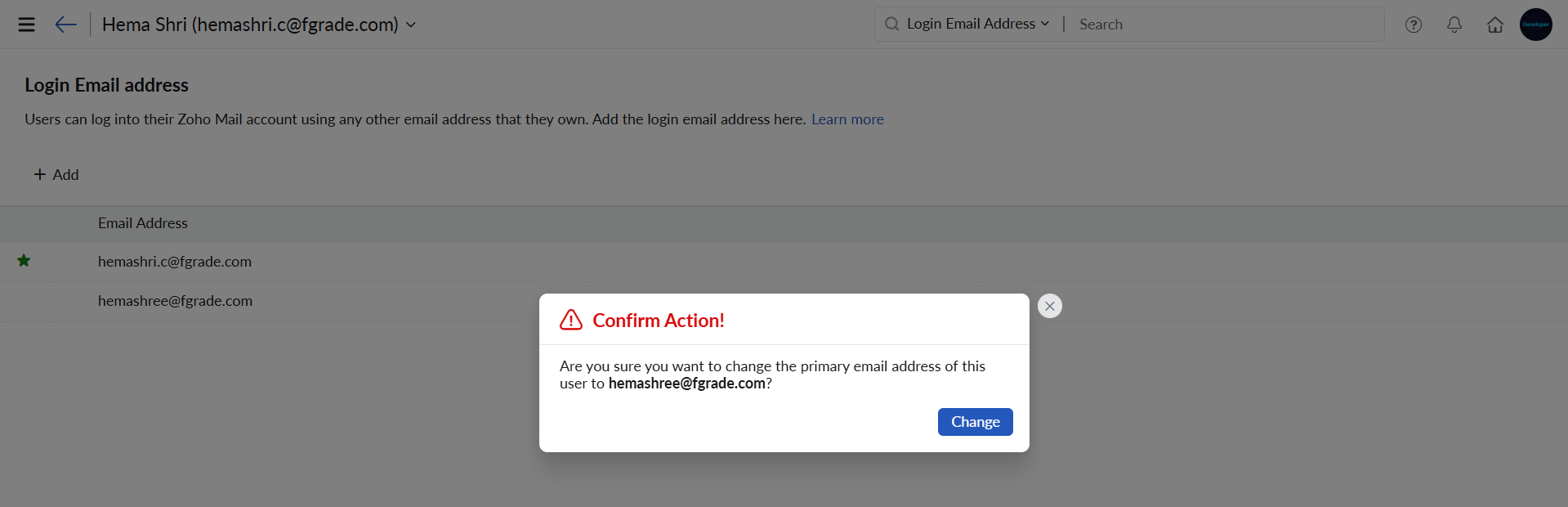Open the Login Email Address filter dropdown
Screen dimensions: 1568x507
[977, 24]
